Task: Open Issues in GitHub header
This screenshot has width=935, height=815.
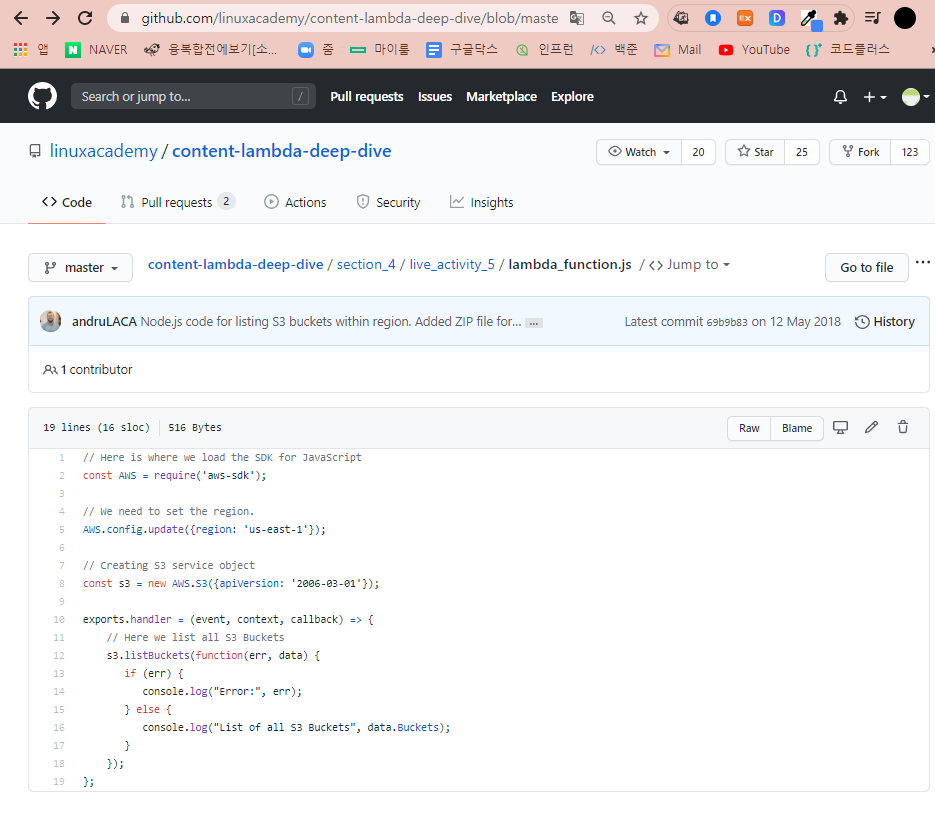Action: (x=435, y=97)
